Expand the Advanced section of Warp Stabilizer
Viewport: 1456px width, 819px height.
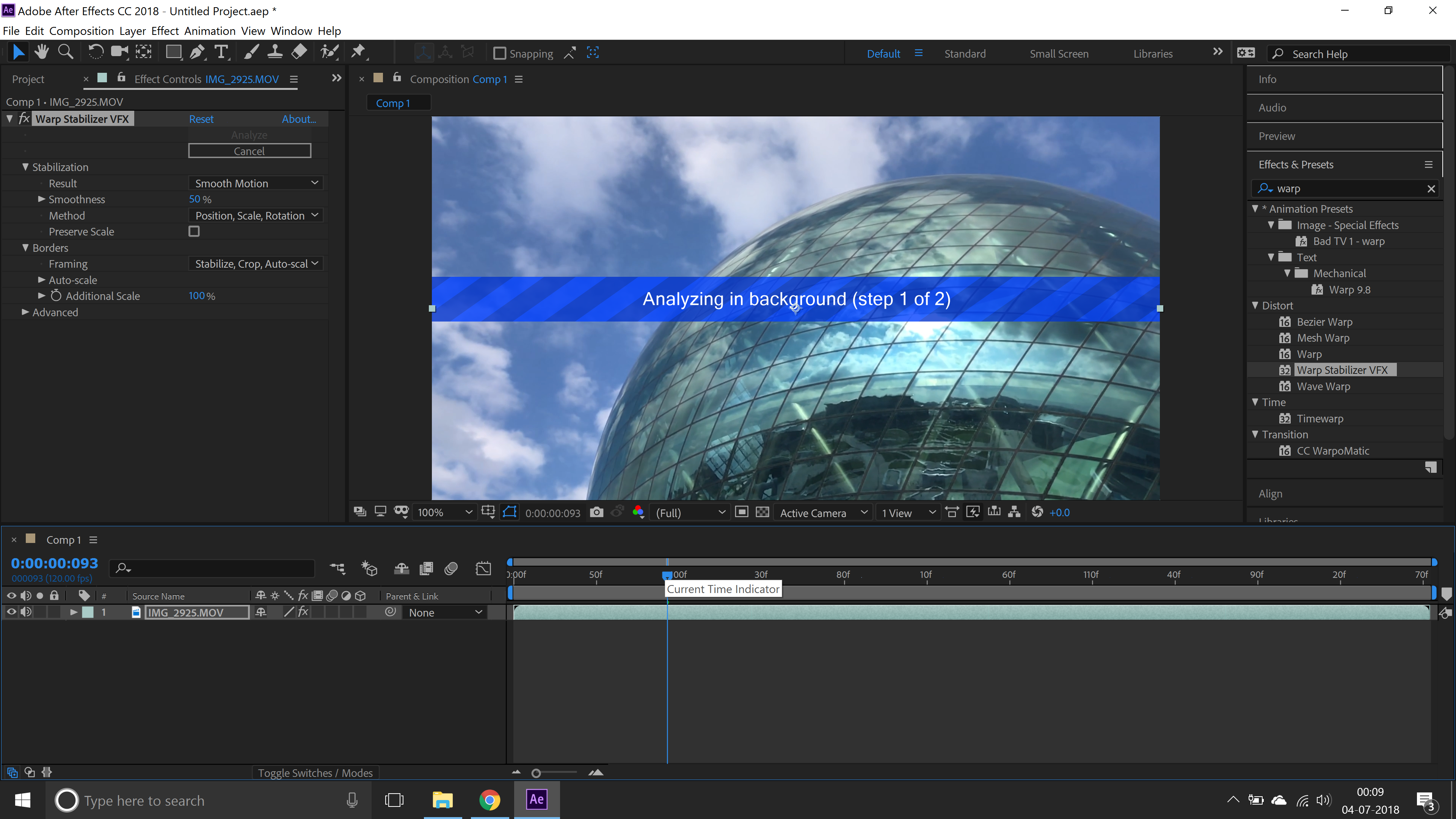pos(25,311)
